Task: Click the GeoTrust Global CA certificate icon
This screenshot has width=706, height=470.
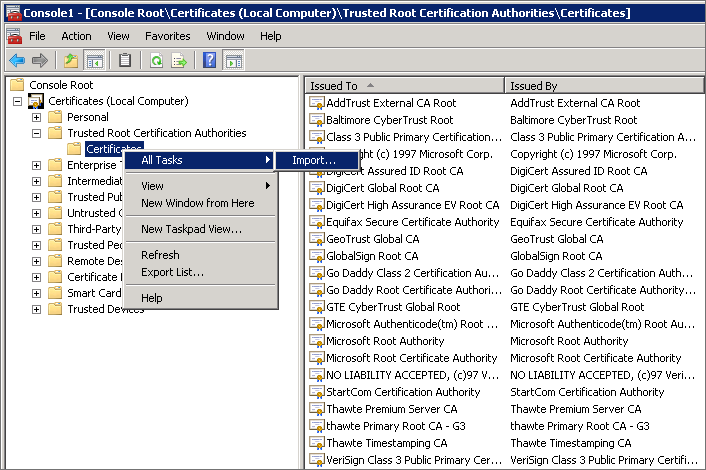Action: 317,239
